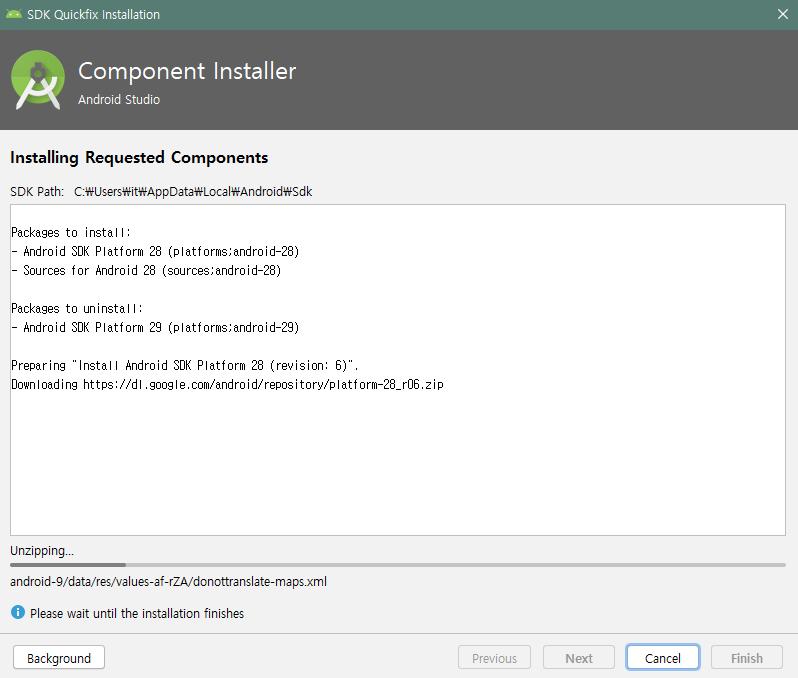Click the 'Packages to install:' line
The image size is (798, 678).
click(71, 233)
